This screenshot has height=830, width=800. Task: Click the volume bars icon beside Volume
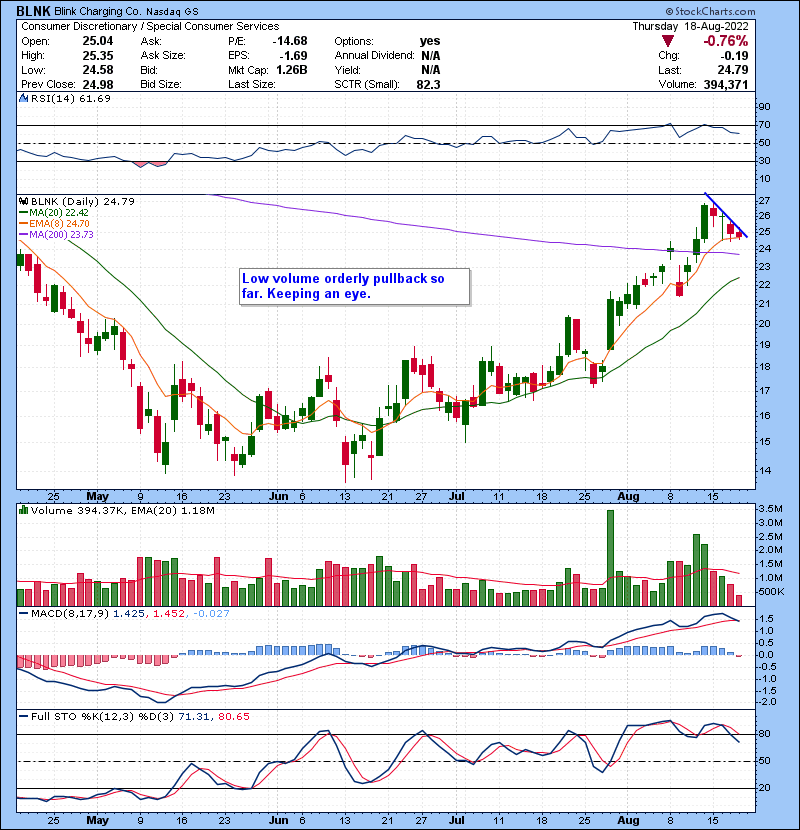click(x=23, y=510)
